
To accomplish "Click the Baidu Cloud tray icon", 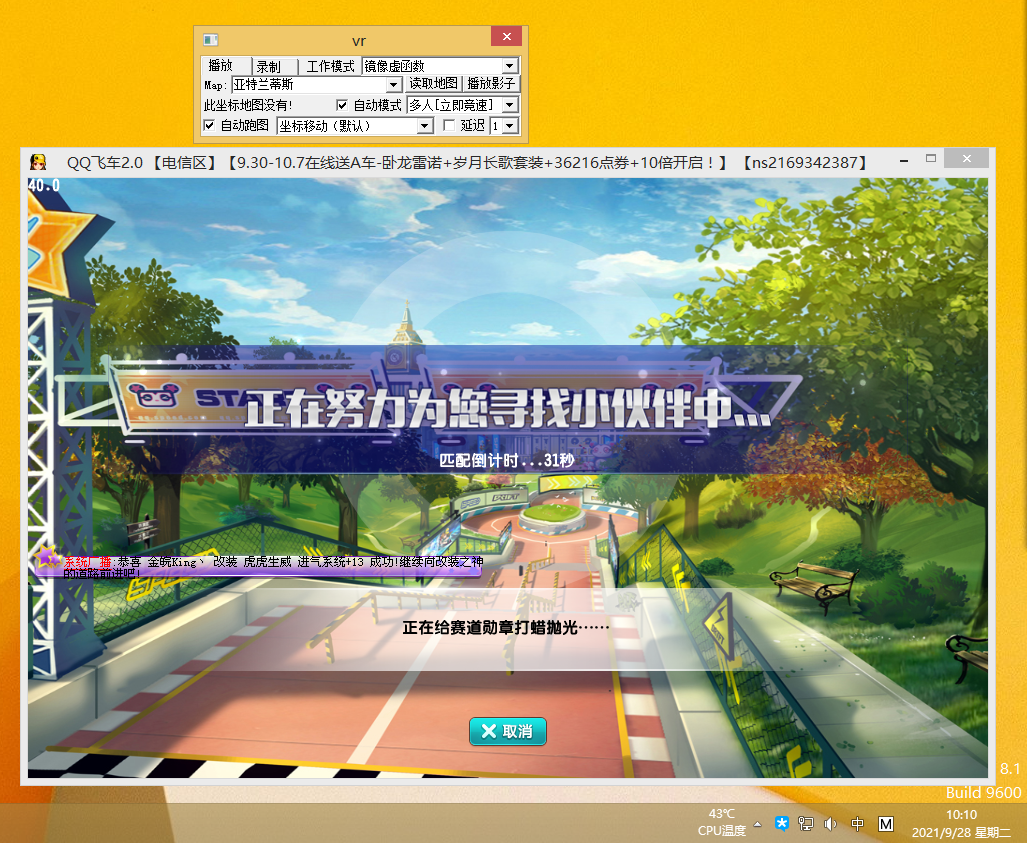I will pos(782,823).
